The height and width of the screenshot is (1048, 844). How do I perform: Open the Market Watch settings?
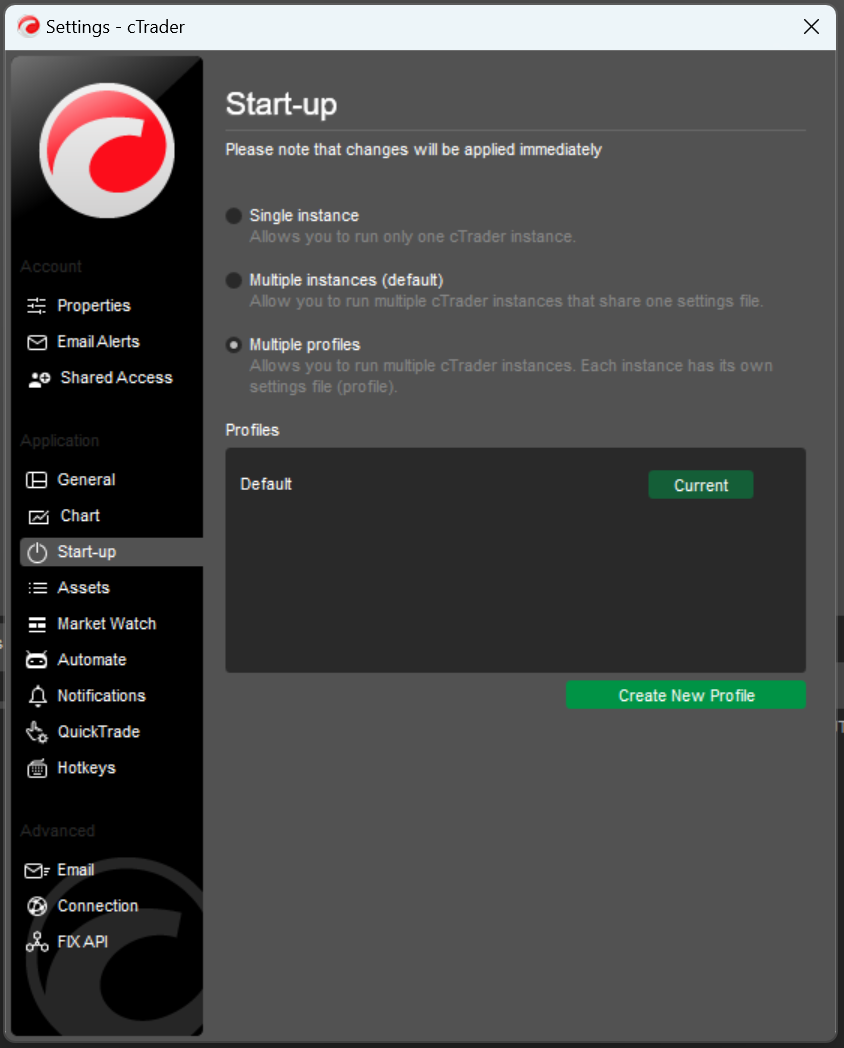click(x=106, y=624)
